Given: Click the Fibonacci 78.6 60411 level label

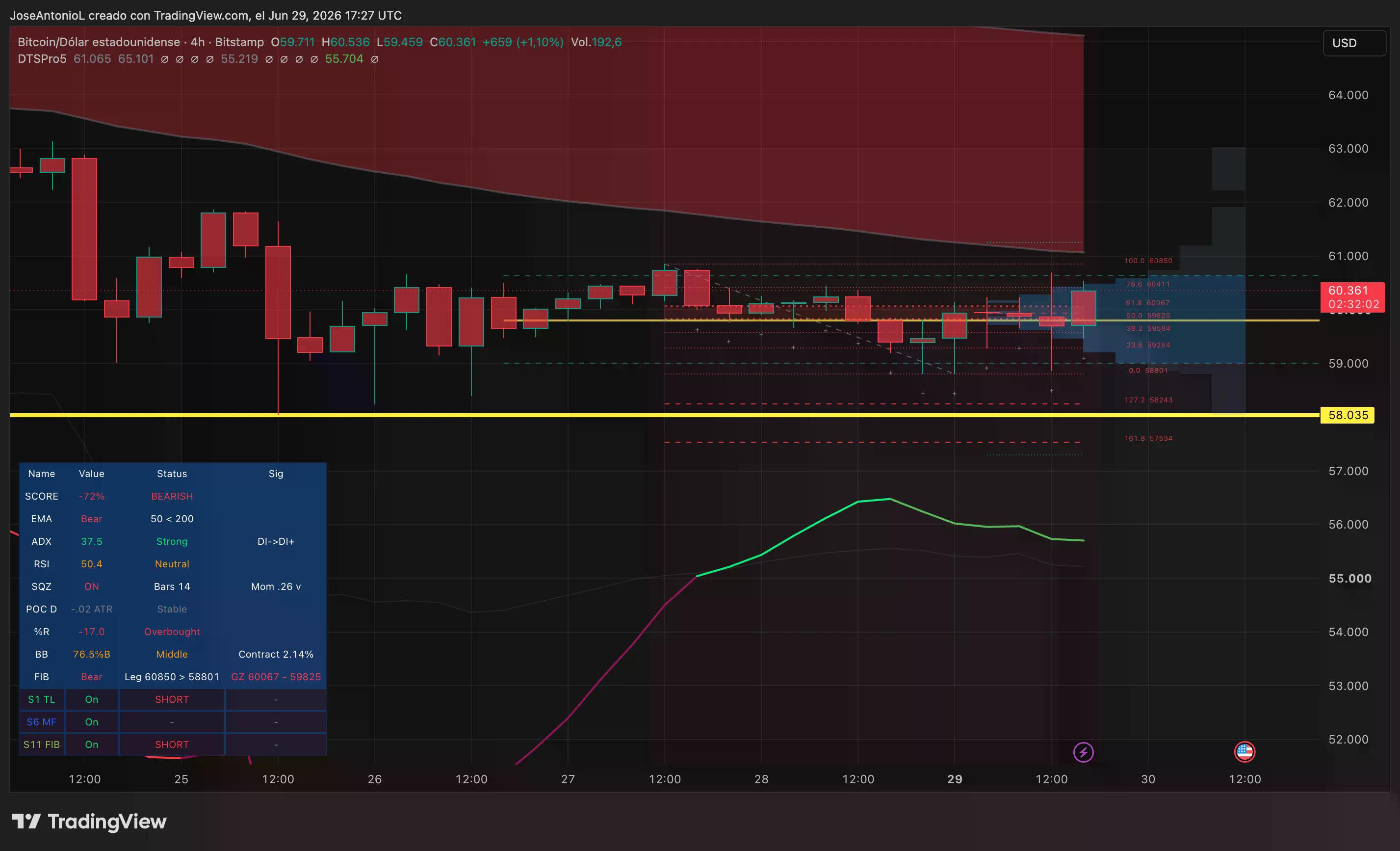Looking at the screenshot, I should [1148, 284].
